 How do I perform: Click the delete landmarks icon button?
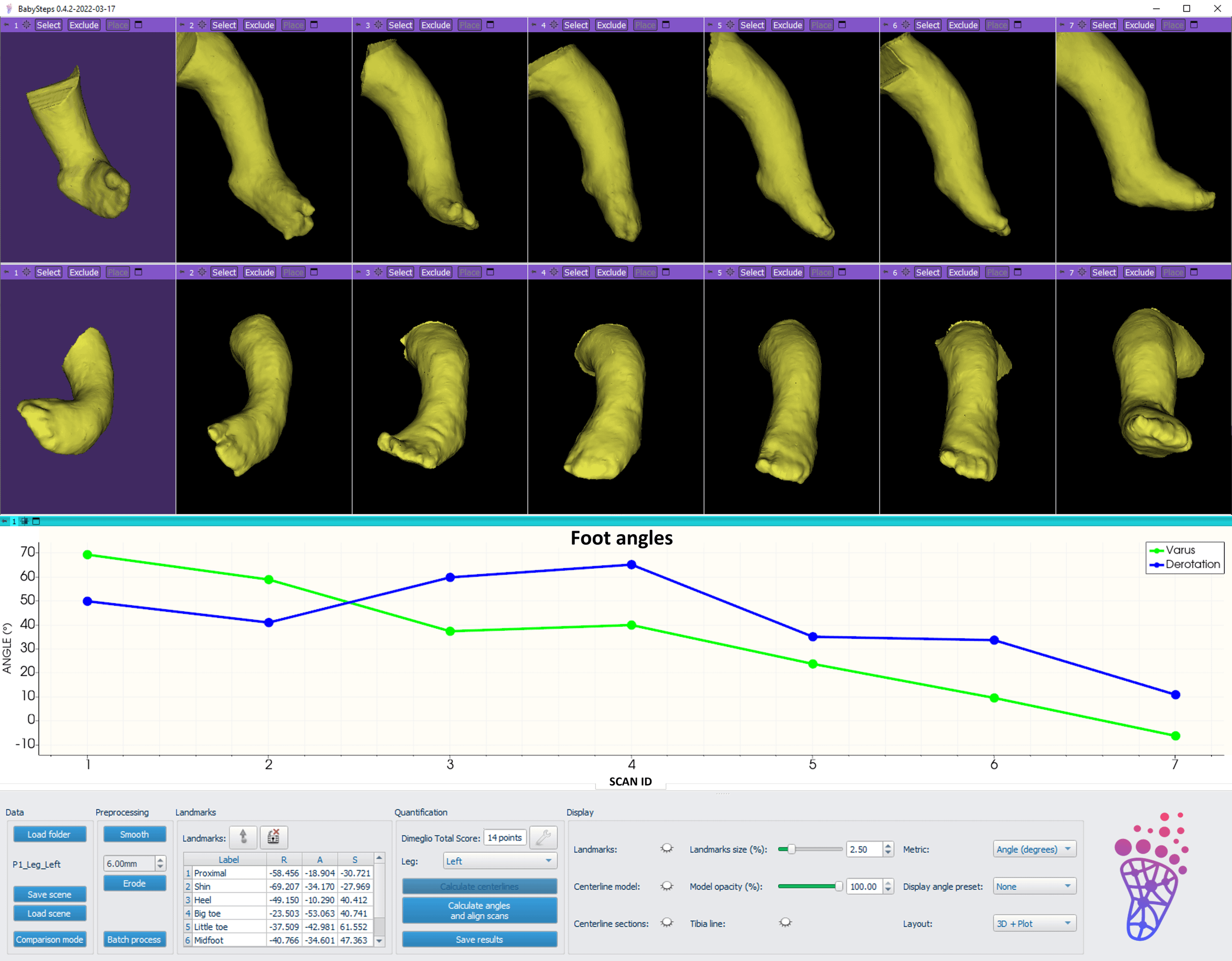273,837
